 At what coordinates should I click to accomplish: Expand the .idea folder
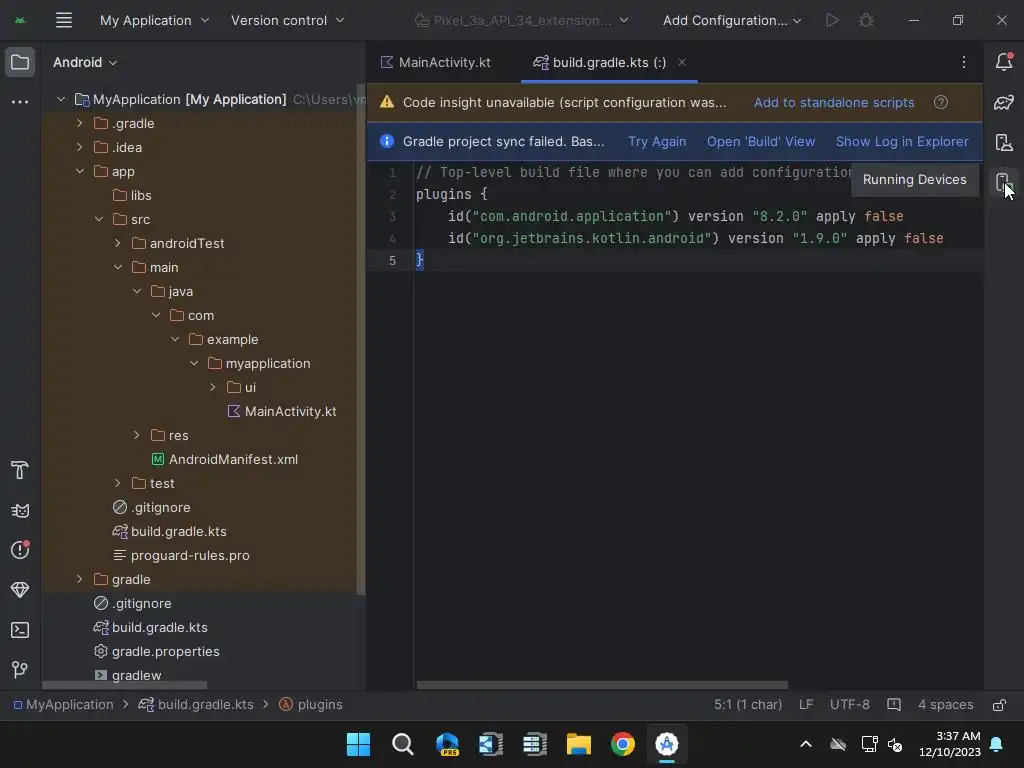pos(80,148)
